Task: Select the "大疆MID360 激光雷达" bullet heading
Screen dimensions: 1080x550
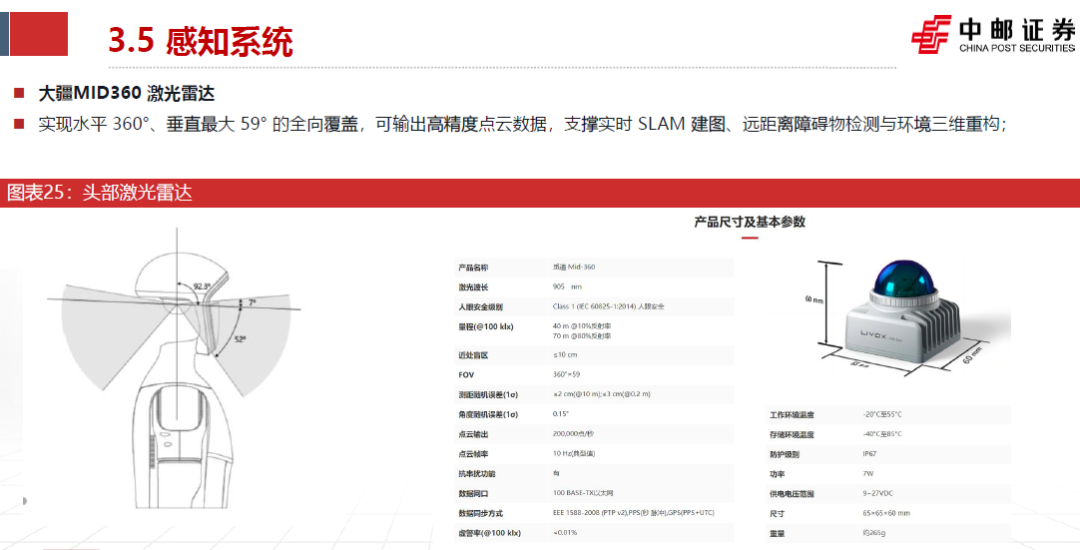Action: [126, 93]
